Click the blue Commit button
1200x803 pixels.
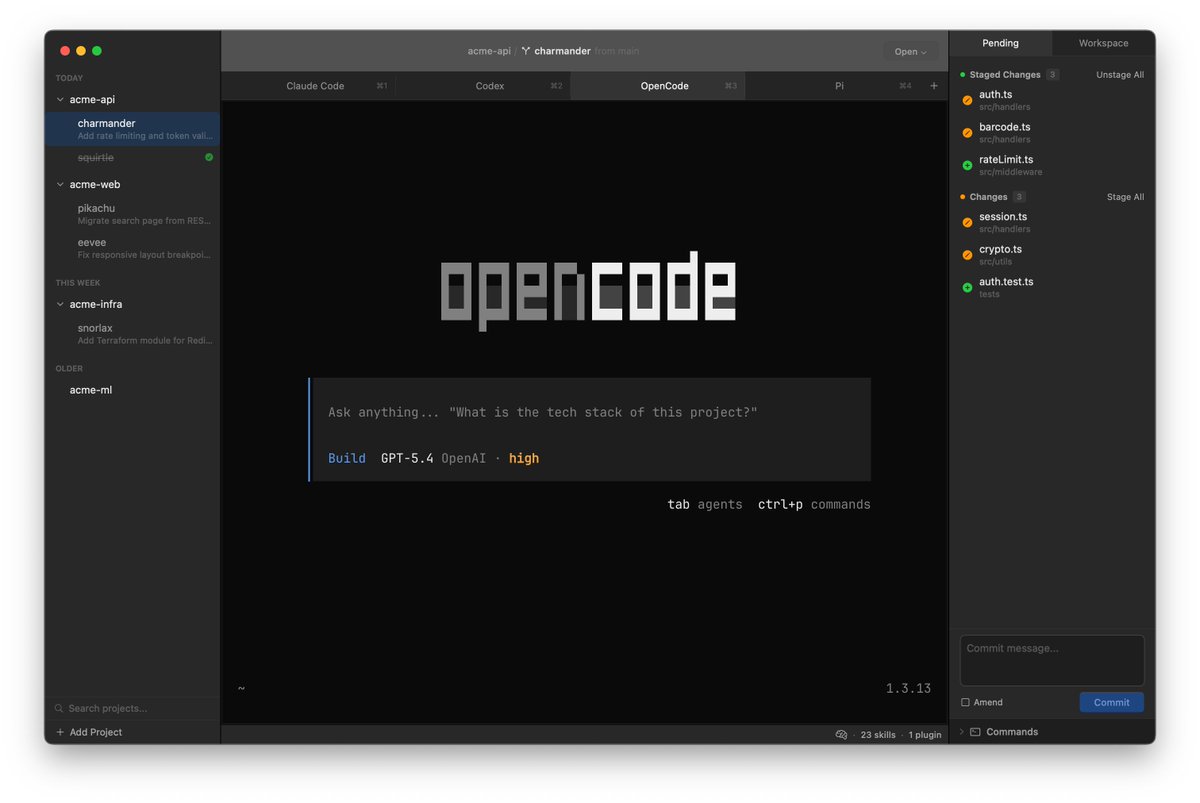pos(1111,702)
